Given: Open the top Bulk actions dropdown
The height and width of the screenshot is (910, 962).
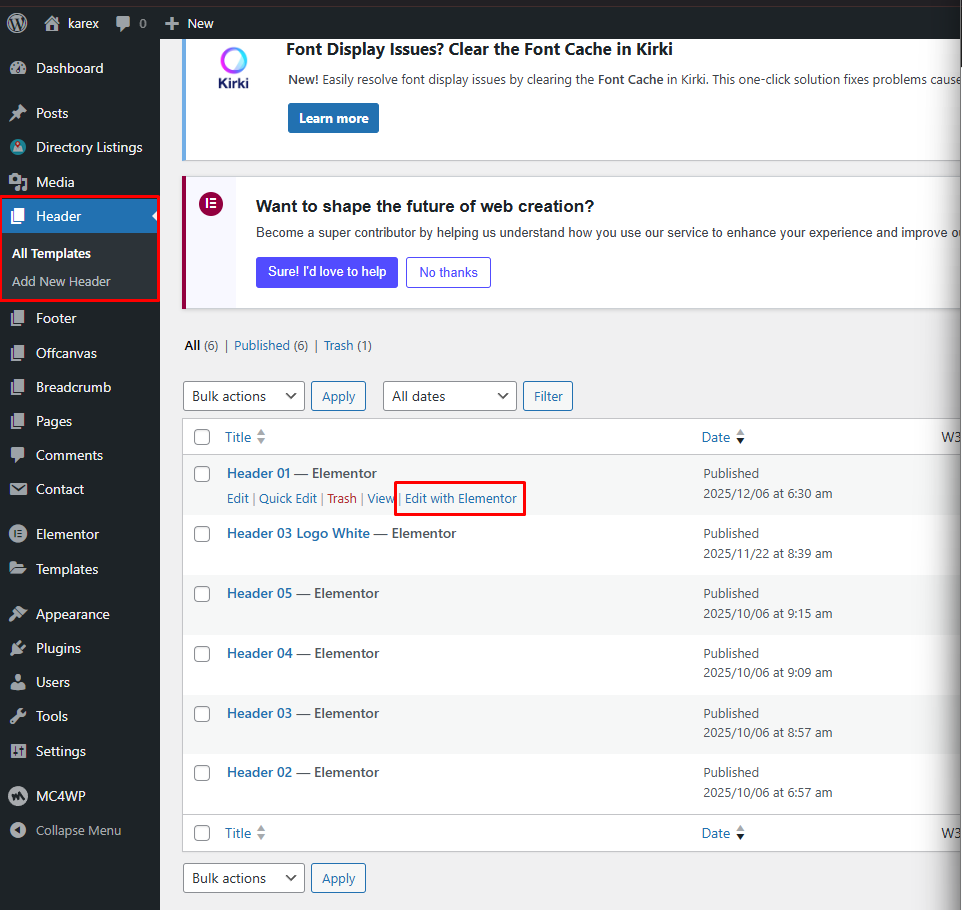Looking at the screenshot, I should click(x=244, y=396).
